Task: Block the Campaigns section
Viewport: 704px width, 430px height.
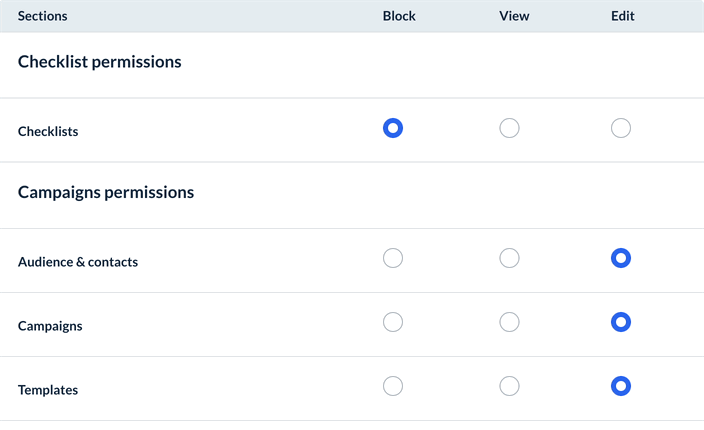Action: [x=393, y=322]
